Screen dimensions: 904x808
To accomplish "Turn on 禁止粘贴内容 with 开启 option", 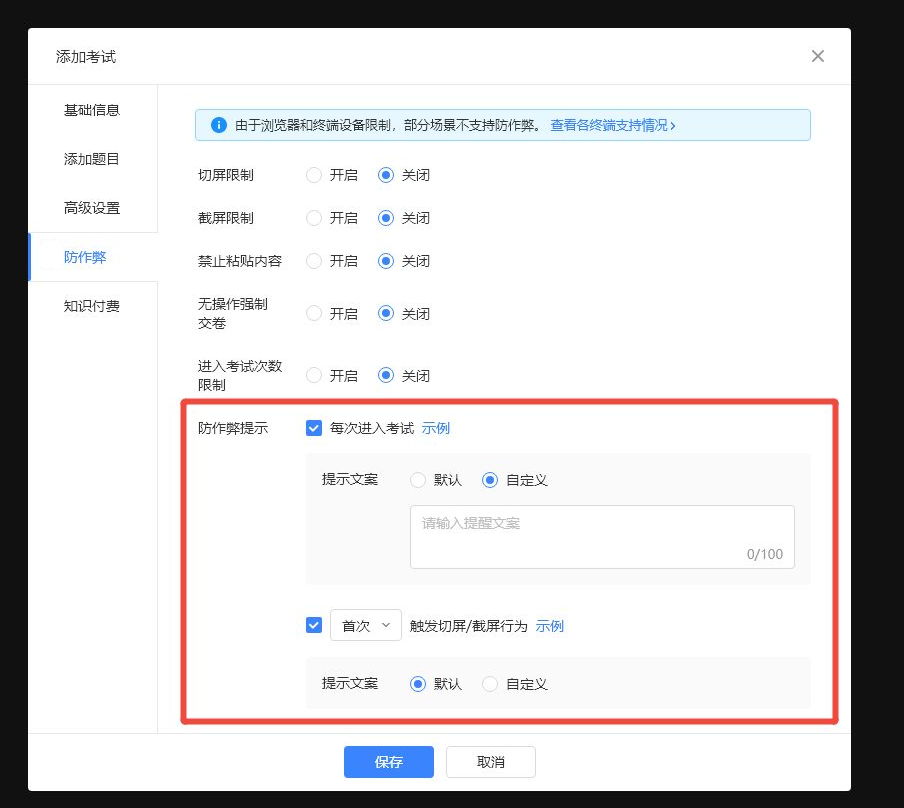I will click(314, 261).
